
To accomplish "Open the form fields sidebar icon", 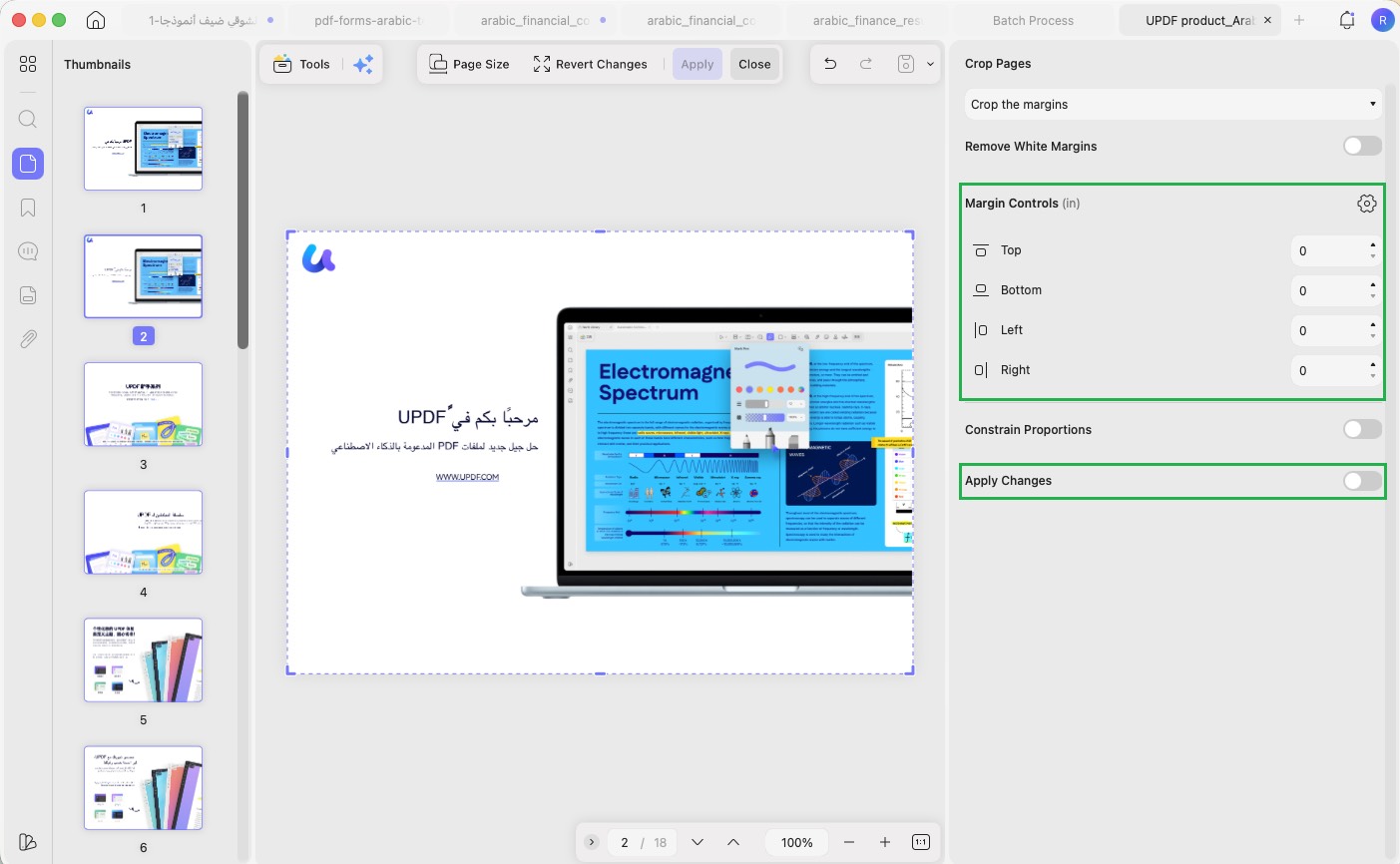I will pyautogui.click(x=28, y=295).
